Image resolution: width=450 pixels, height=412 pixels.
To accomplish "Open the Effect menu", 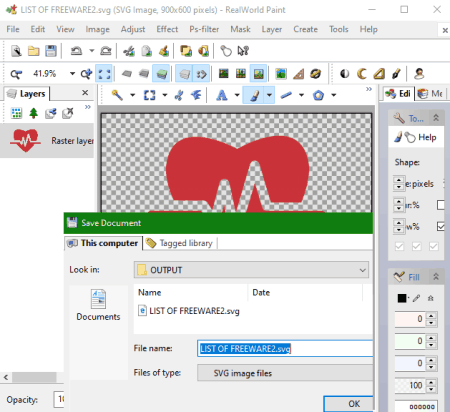I will click(167, 29).
